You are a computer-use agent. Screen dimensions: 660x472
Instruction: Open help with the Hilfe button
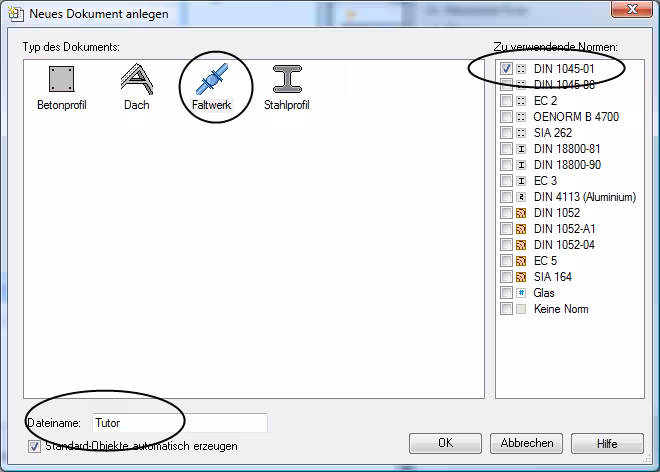(606, 443)
